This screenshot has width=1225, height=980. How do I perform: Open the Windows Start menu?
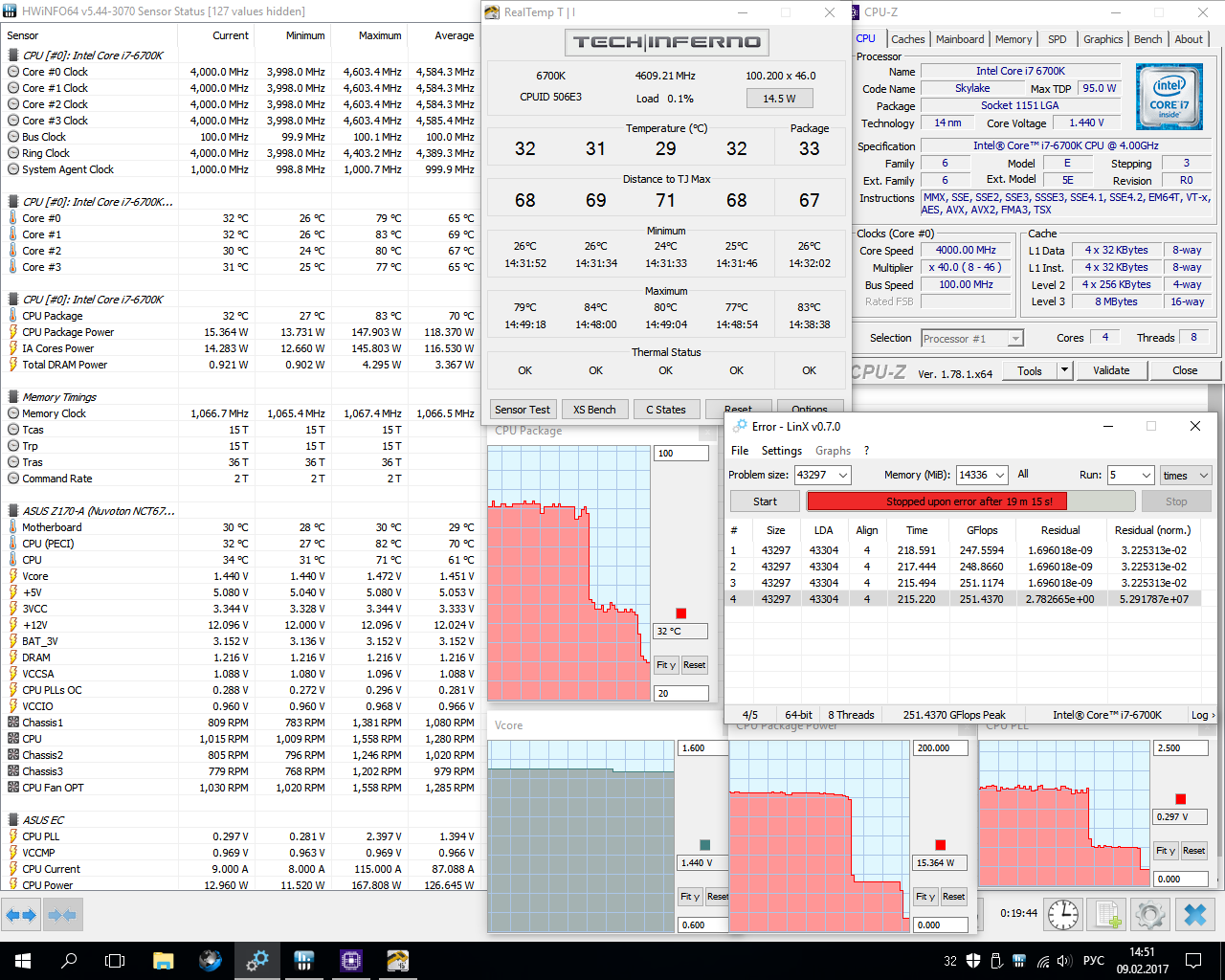pos(23,960)
